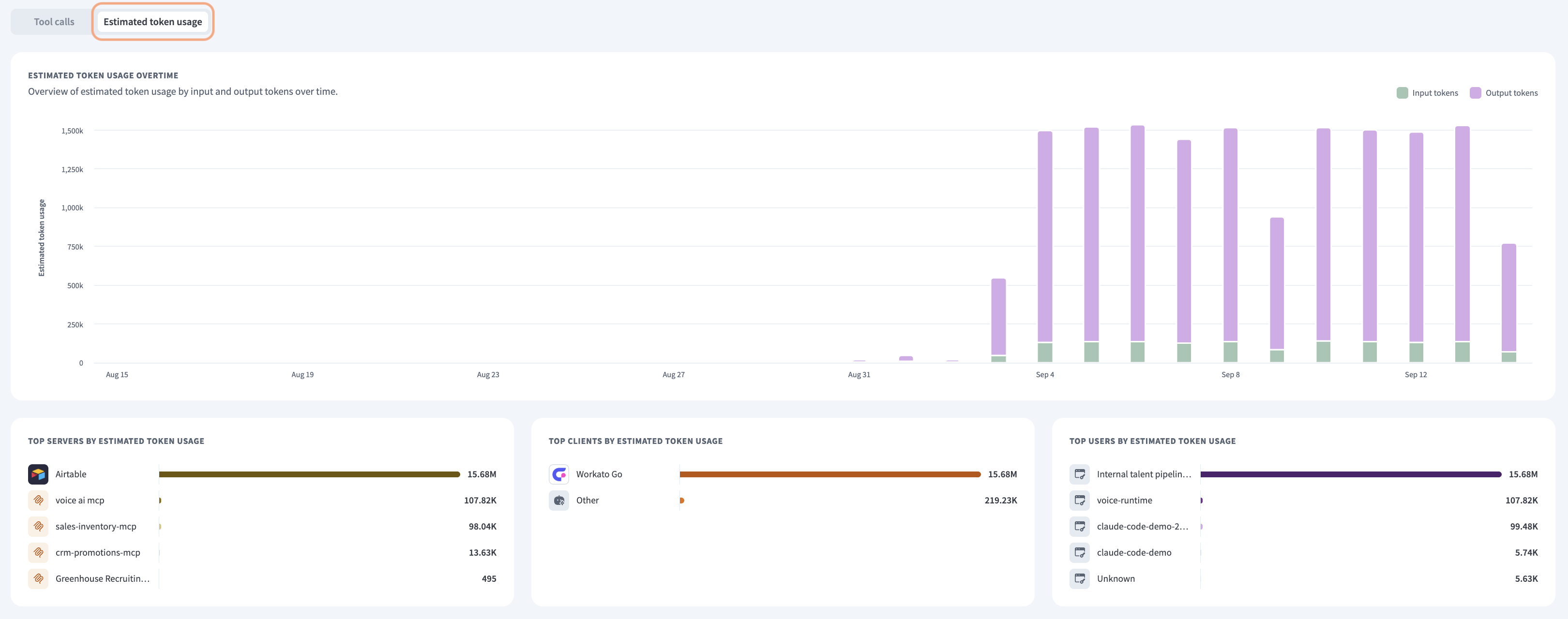The image size is (1568, 619).
Task: Click the voice-runtime user name
Action: [x=1124, y=501]
